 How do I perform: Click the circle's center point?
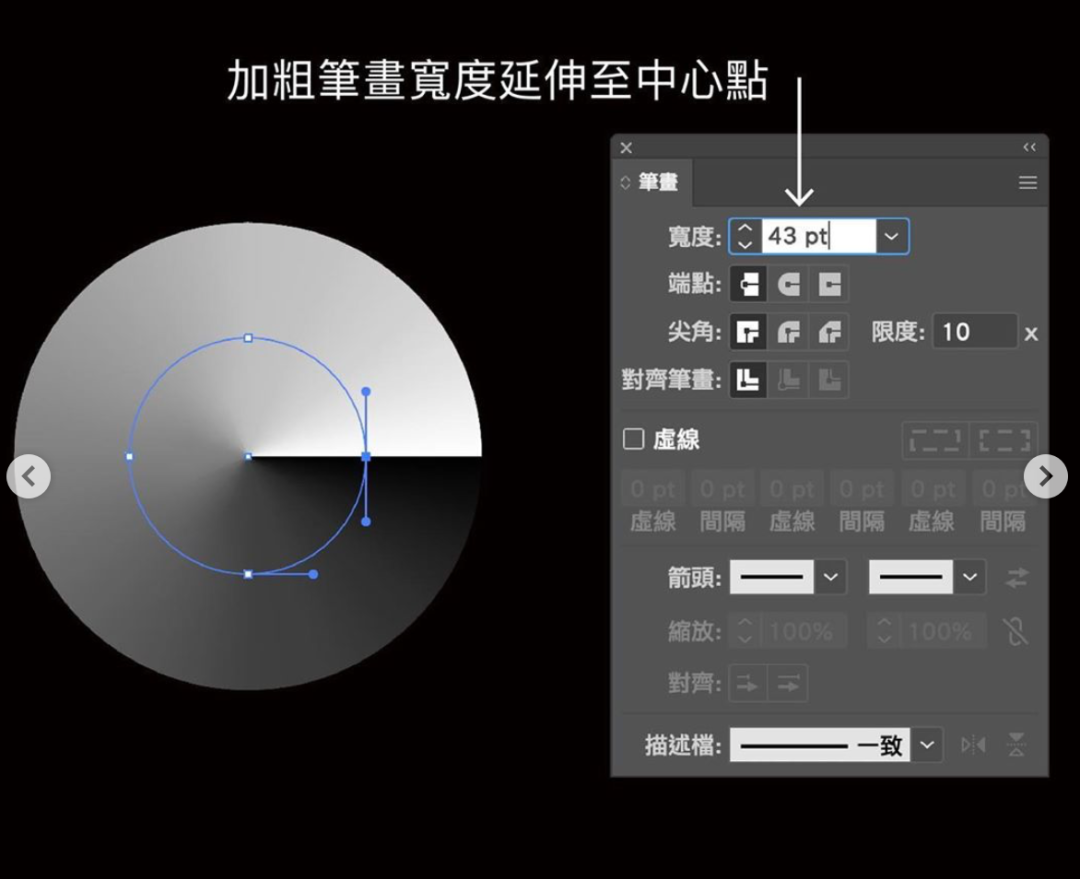pyautogui.click(x=248, y=456)
